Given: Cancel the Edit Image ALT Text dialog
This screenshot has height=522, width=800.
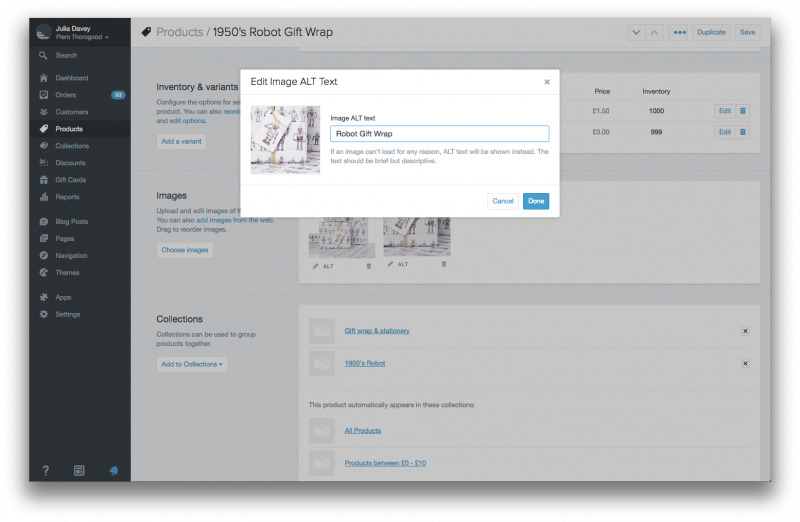Looking at the screenshot, I should coord(503,201).
